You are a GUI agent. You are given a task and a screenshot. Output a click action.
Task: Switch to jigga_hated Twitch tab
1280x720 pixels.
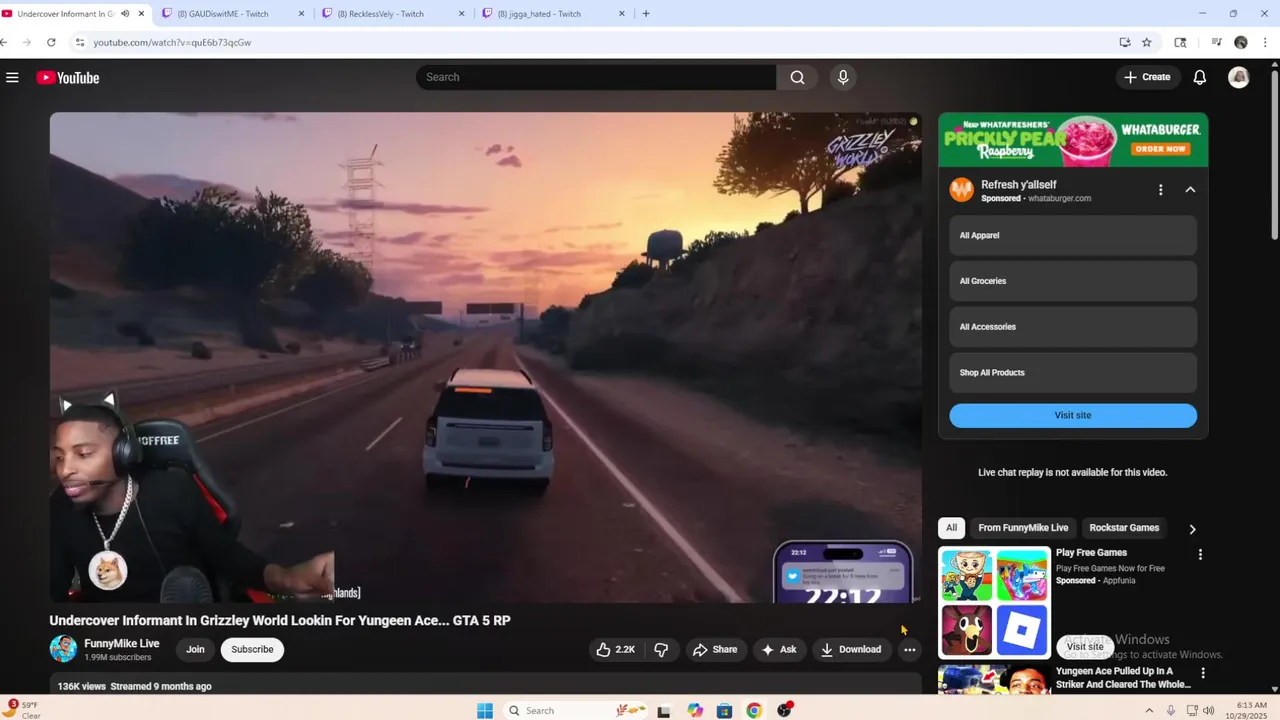(x=551, y=14)
